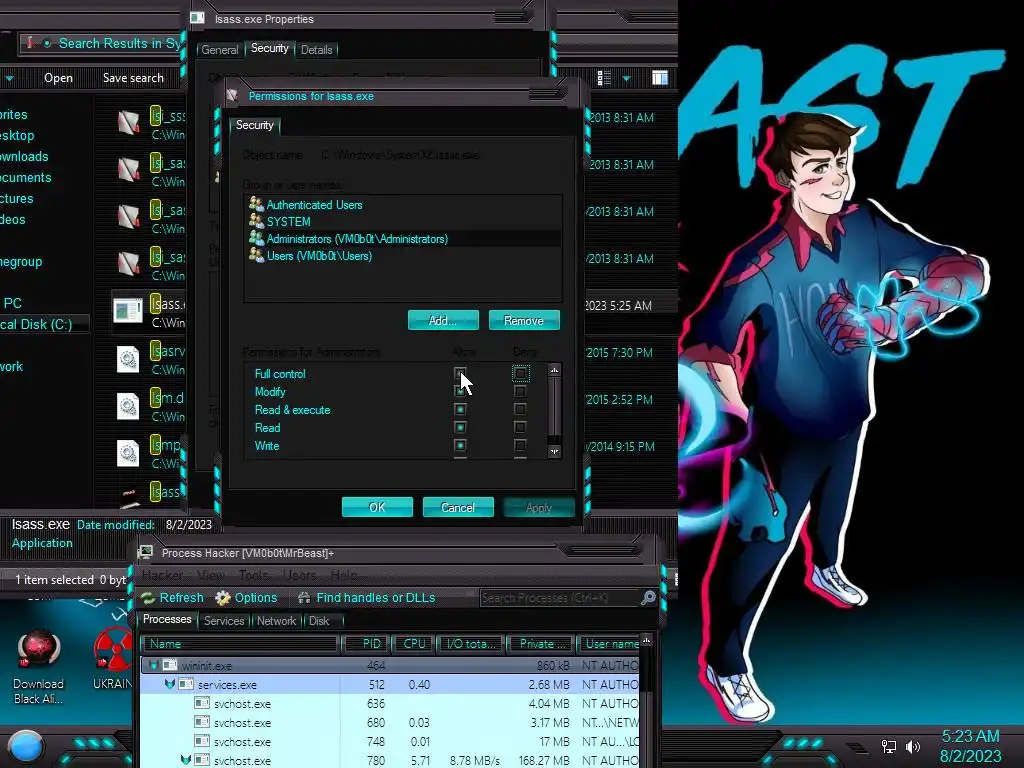
Task: Click the lsm.d file gear icon
Action: [128, 406]
